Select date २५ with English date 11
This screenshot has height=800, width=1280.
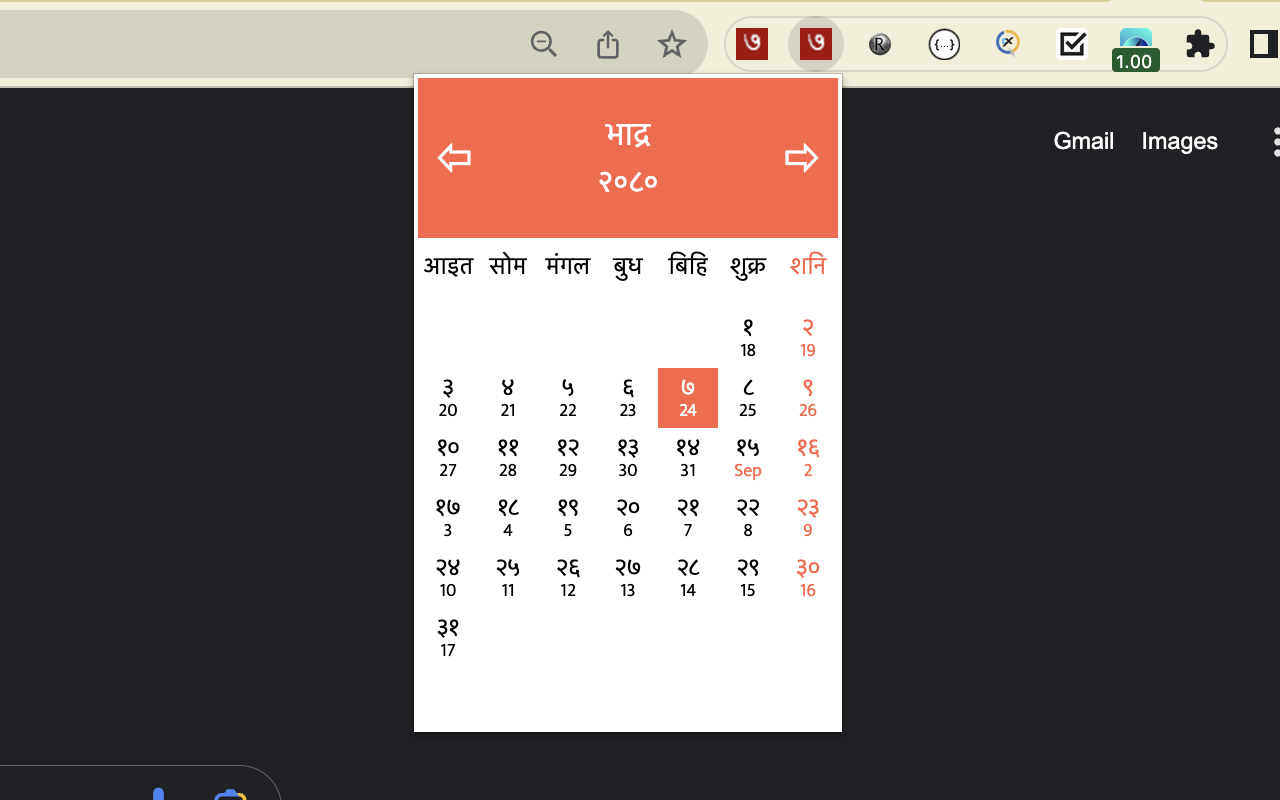[x=508, y=578]
